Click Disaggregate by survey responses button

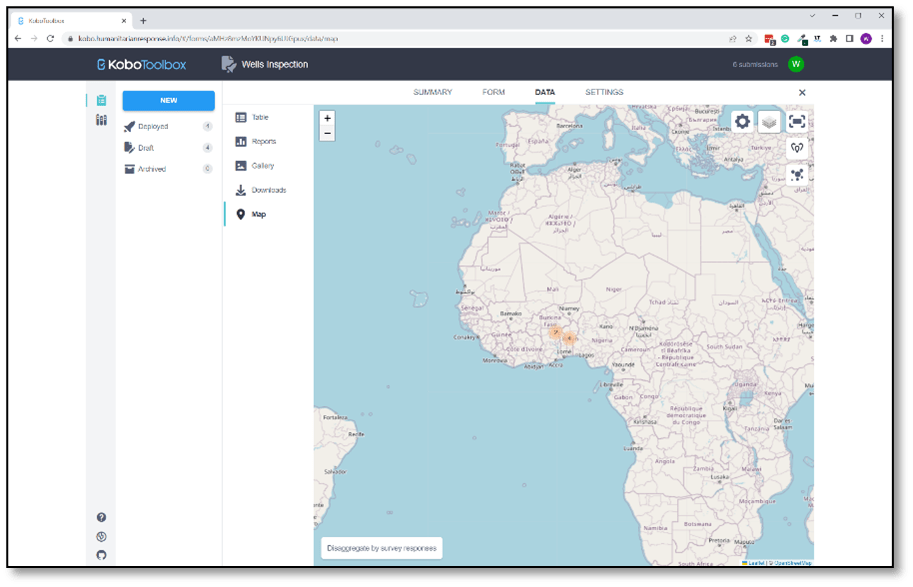[381, 548]
